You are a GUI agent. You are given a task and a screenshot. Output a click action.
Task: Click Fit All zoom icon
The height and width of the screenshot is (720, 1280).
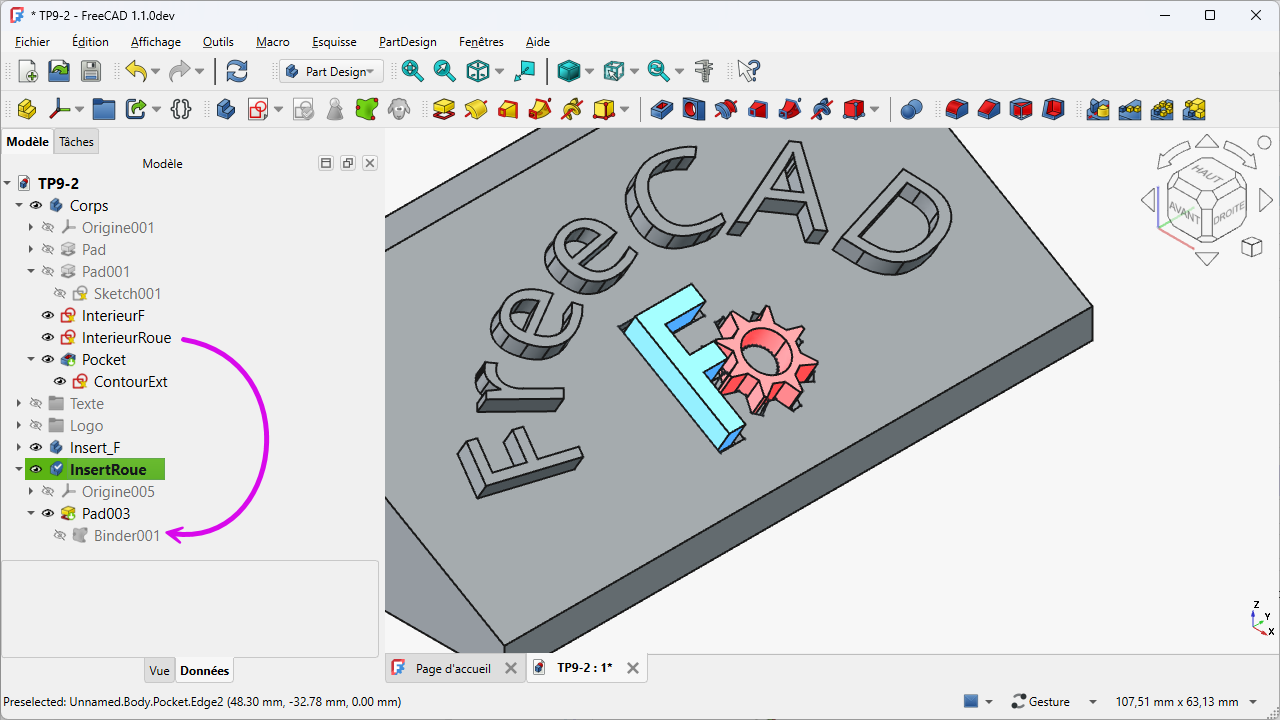[x=412, y=71]
